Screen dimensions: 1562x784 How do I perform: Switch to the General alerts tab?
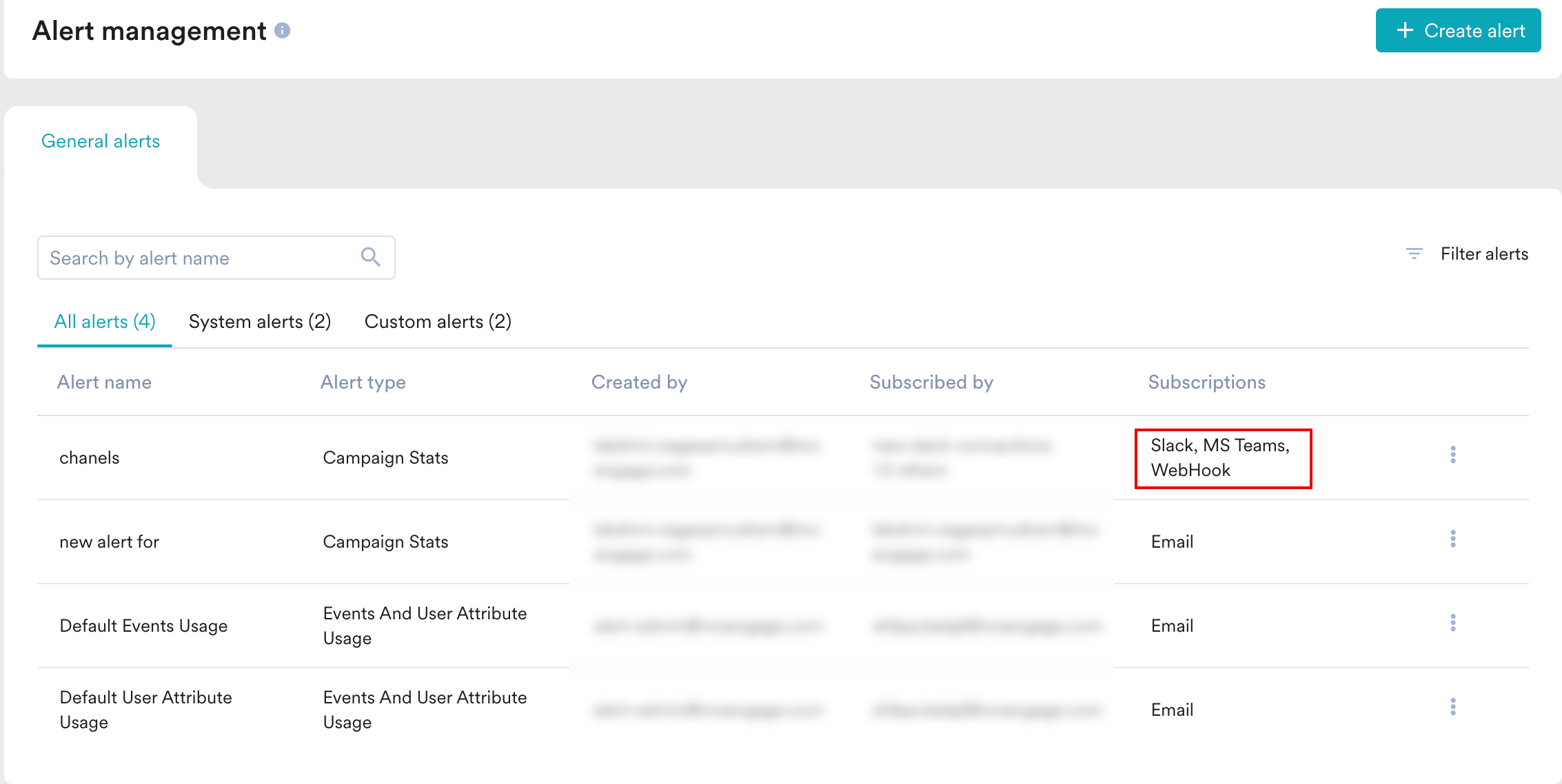(x=101, y=141)
